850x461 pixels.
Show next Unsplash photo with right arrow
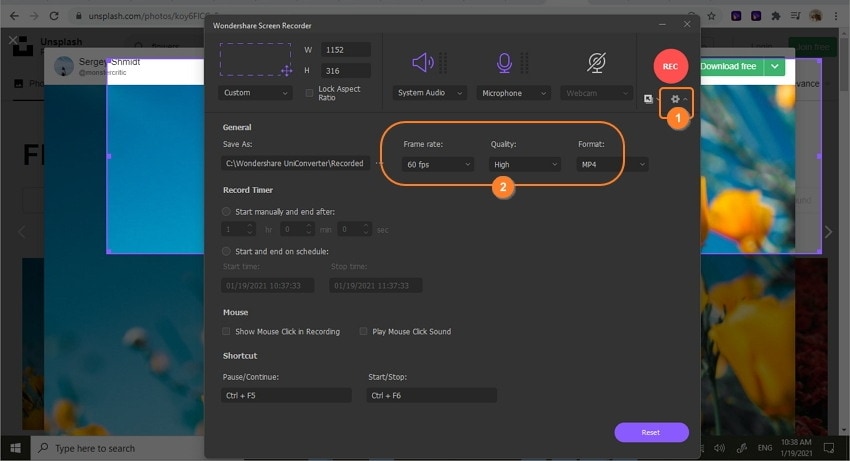828,232
